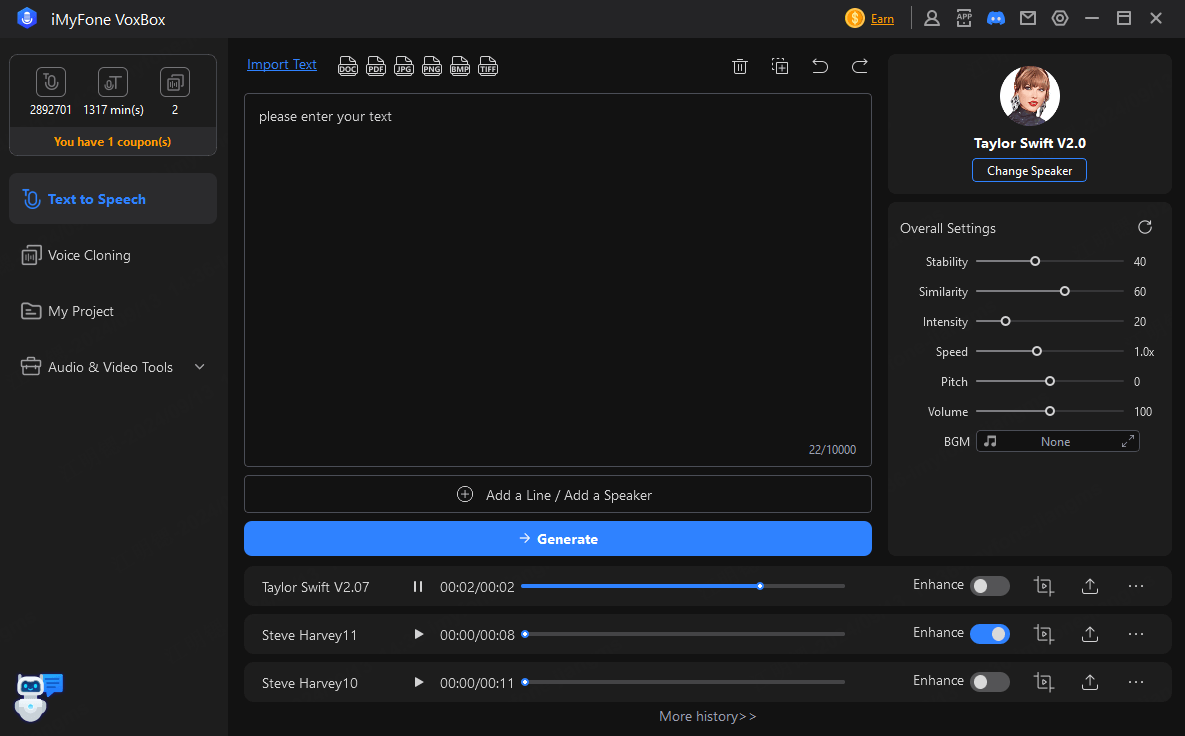This screenshot has height=736, width=1185.
Task: Disable Enhance for Steve Harvey11
Action: coord(989,634)
